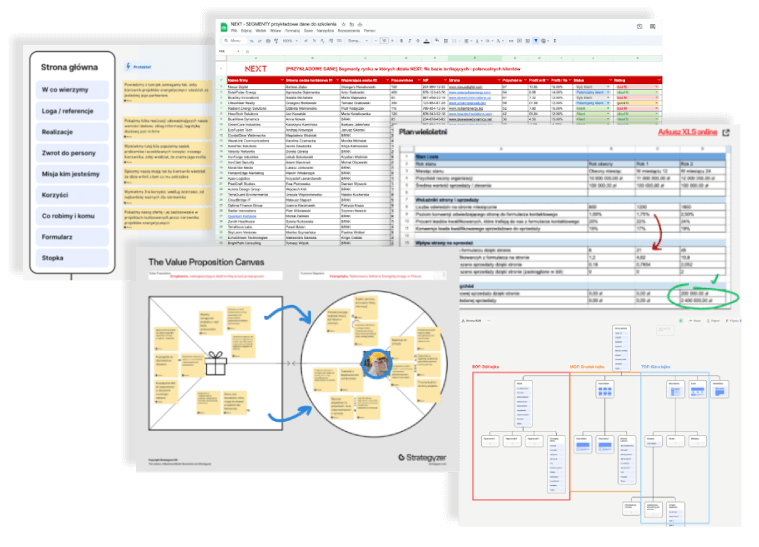
Task: Open the external link icon beside Arkusz XLS online
Action: pyautogui.click(x=726, y=133)
